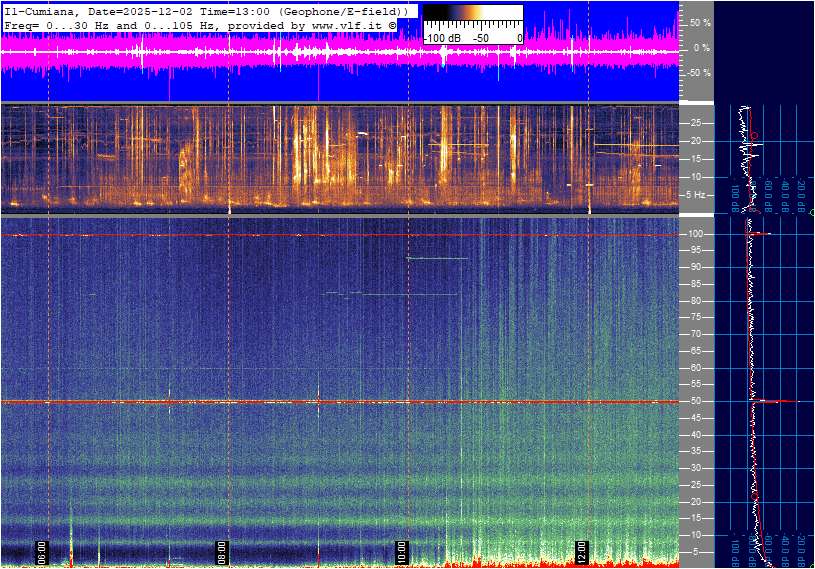The height and width of the screenshot is (569, 815).
Task: Select the 12:00 time marker label
Action: pyautogui.click(x=582, y=551)
